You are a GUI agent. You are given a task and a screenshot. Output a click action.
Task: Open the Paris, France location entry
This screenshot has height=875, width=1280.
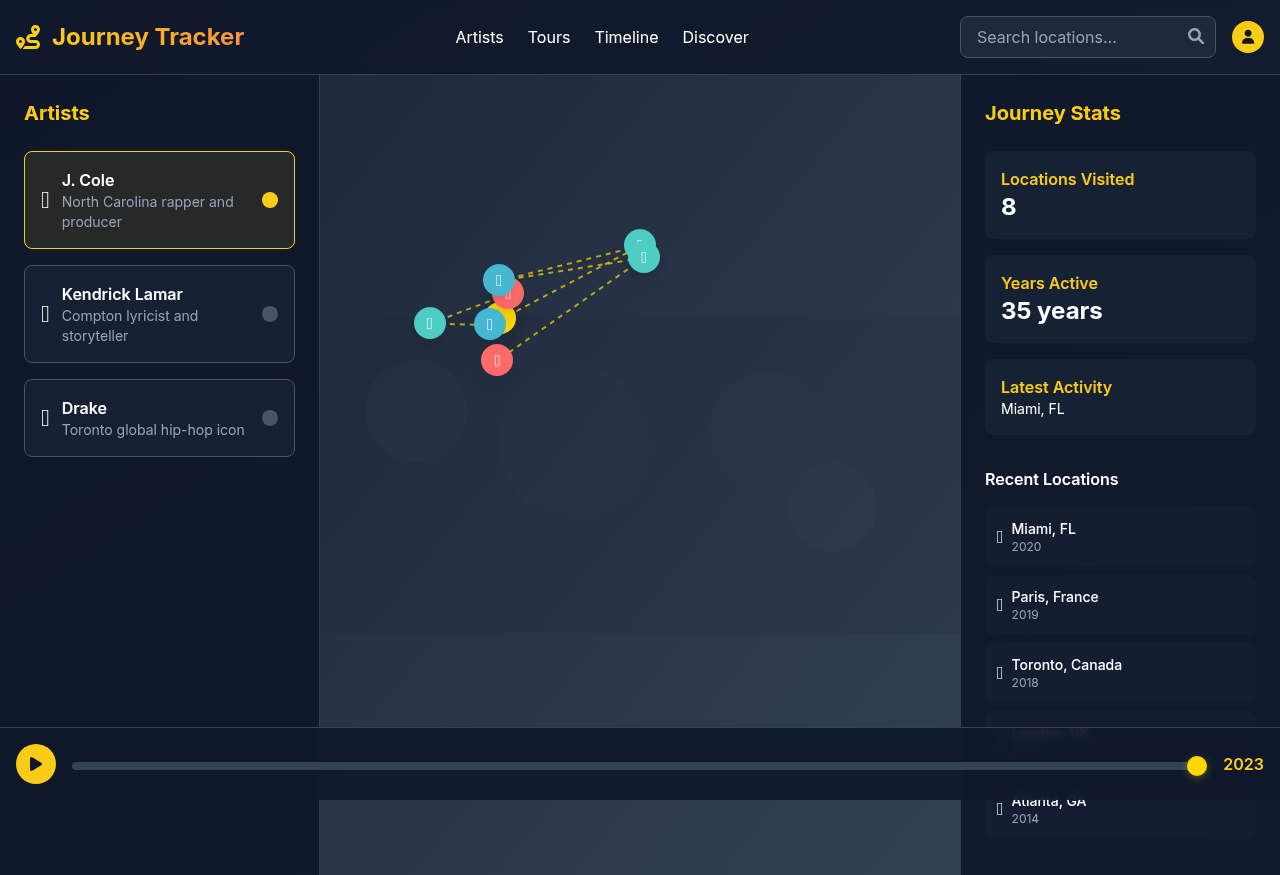[1119, 605]
